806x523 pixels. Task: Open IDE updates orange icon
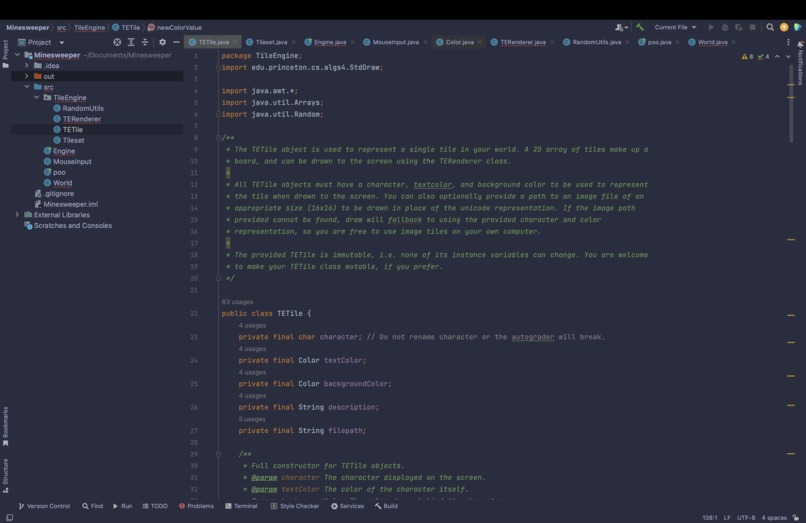784,27
